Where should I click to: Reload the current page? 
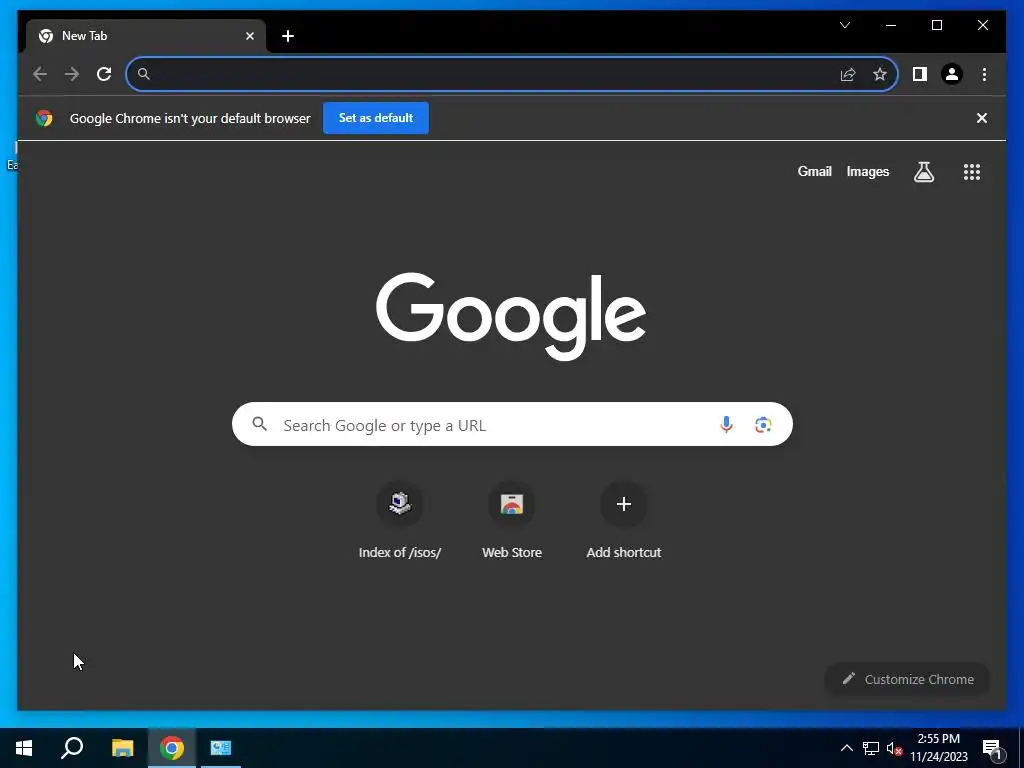pos(104,74)
